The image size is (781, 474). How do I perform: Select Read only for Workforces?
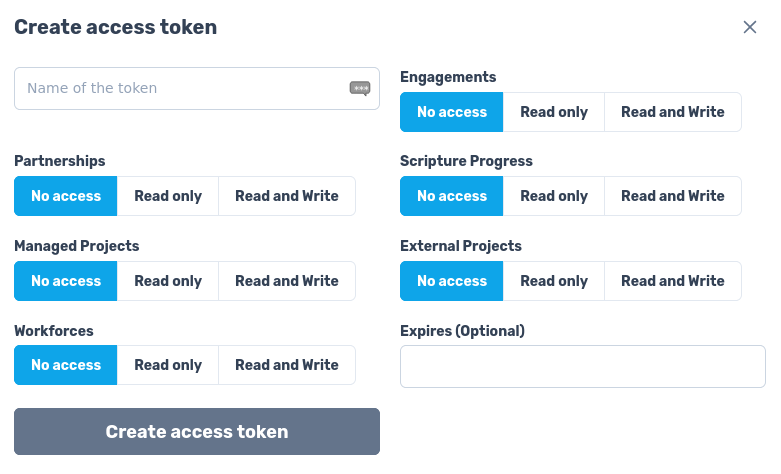(x=168, y=365)
